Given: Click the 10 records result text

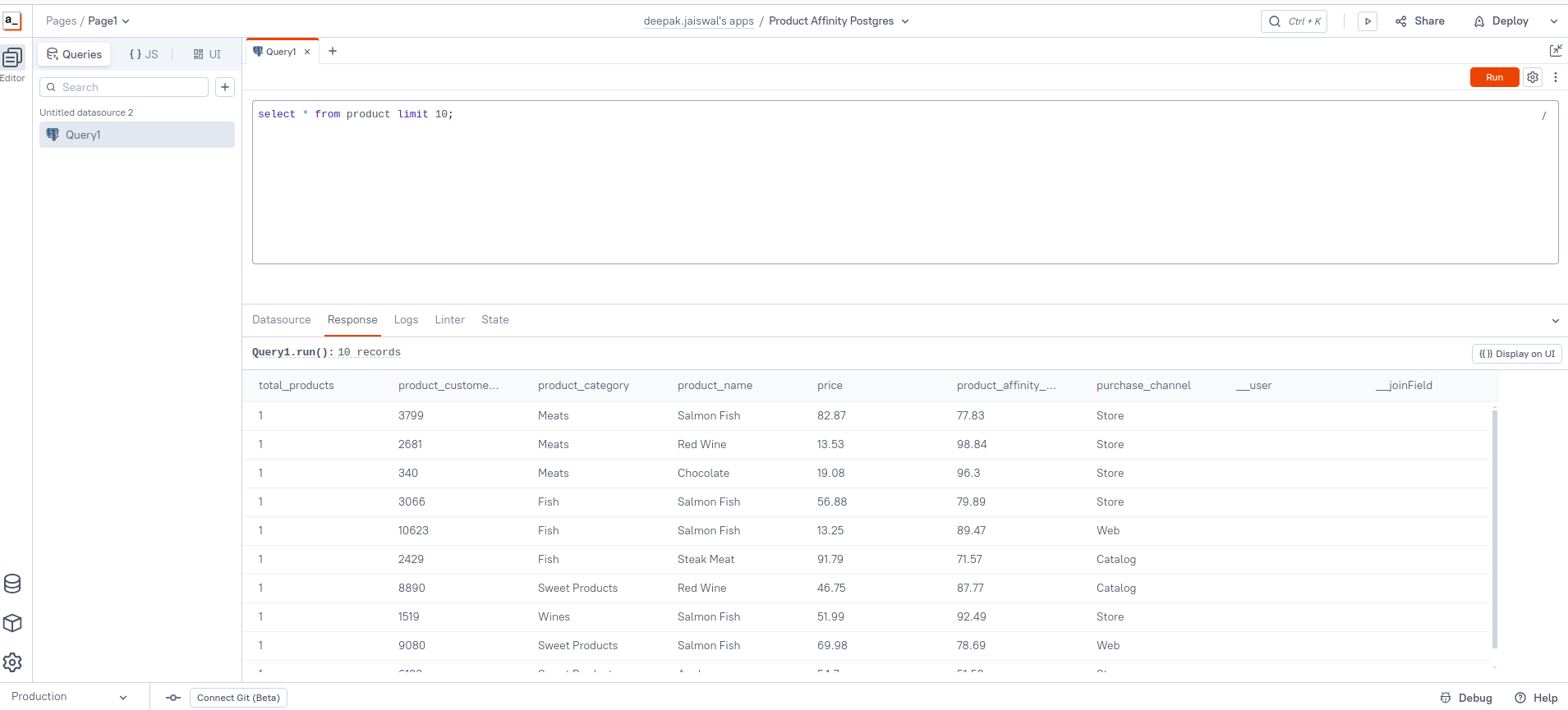Looking at the screenshot, I should 369,352.
